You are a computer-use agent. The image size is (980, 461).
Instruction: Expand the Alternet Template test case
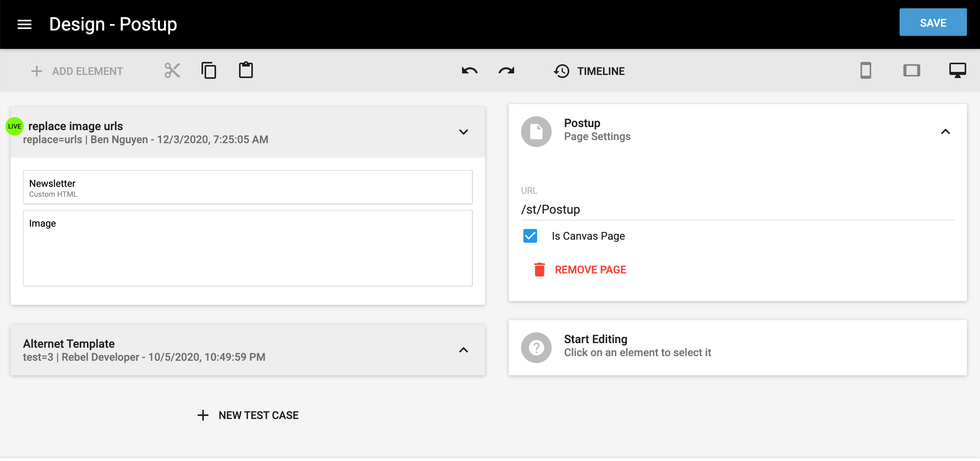point(463,350)
